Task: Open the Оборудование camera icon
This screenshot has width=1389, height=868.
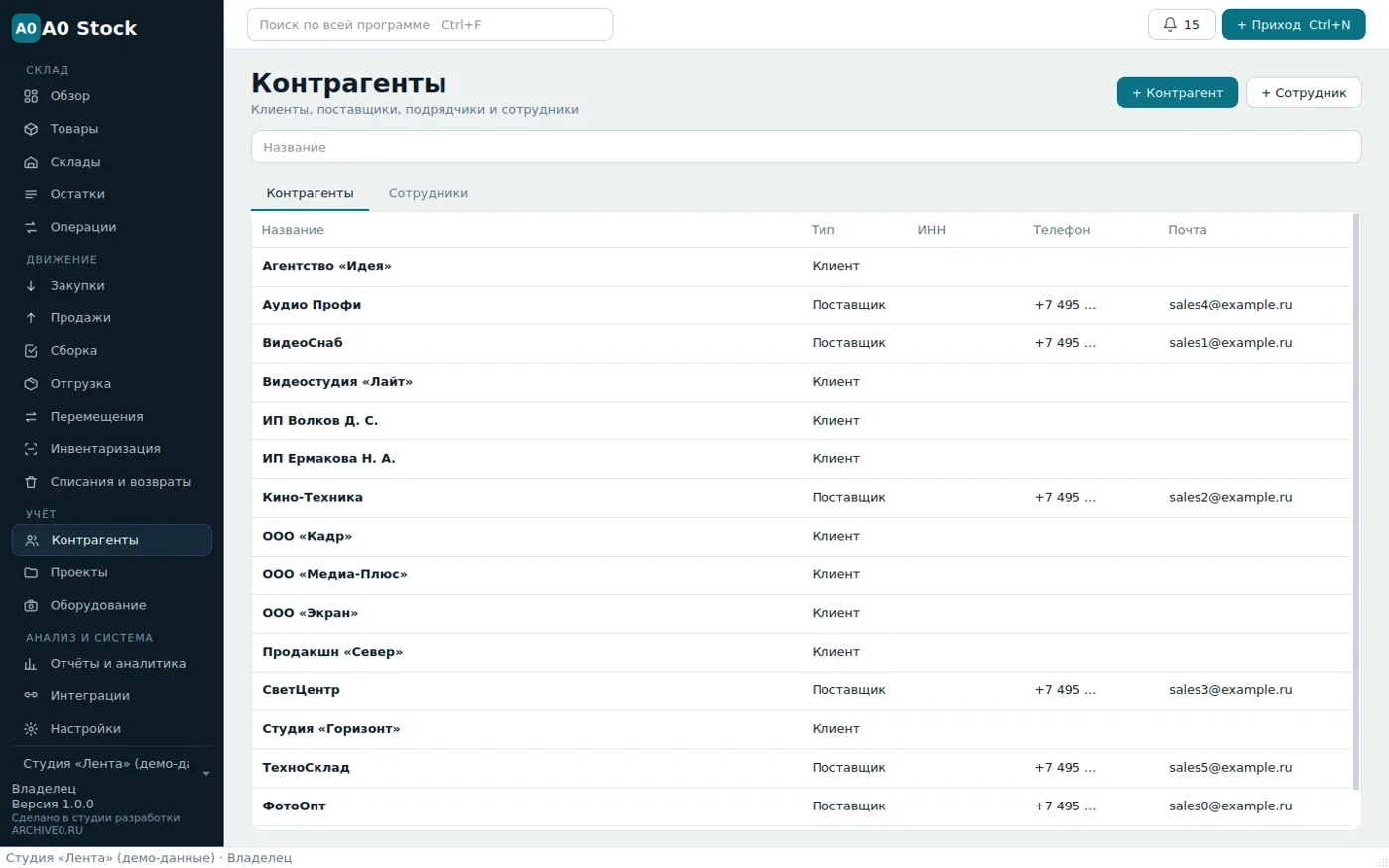Action: (x=31, y=605)
